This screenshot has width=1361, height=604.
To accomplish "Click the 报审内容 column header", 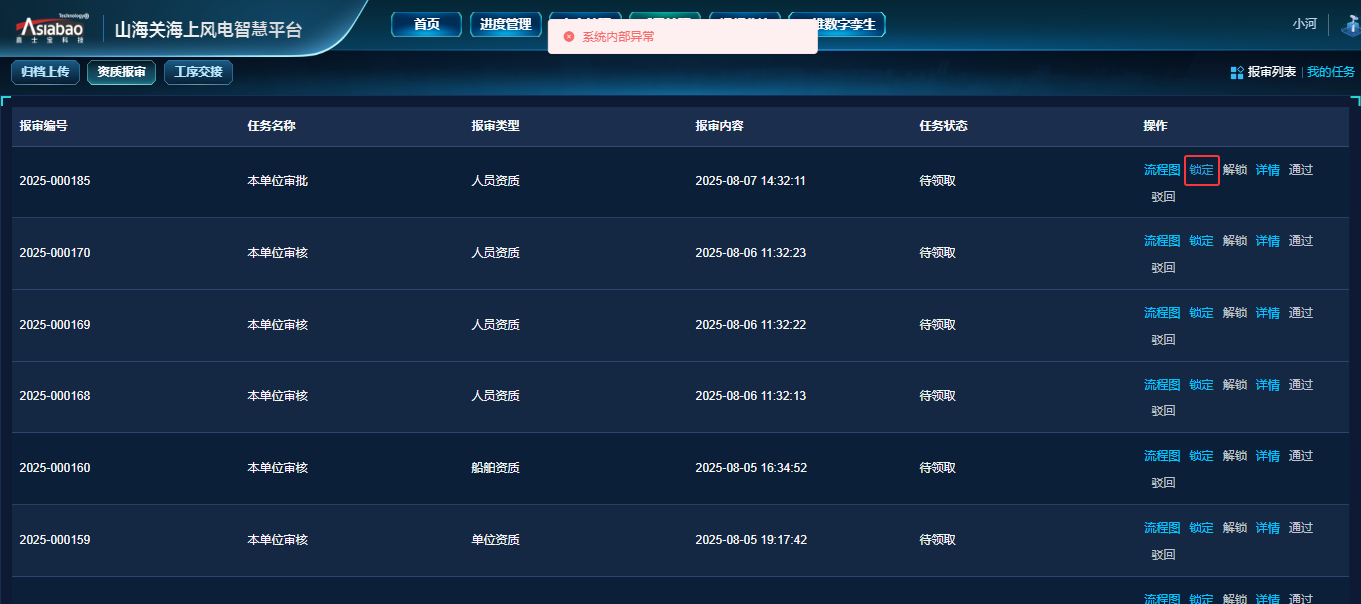I will tap(719, 126).
